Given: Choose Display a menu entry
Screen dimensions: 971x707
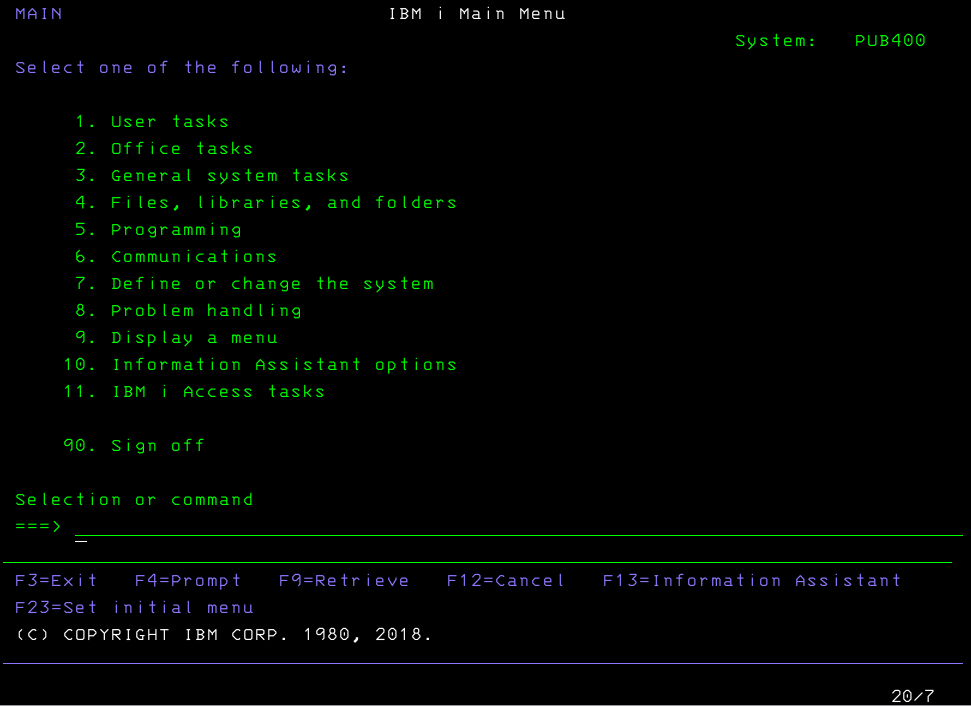Looking at the screenshot, I should (x=176, y=338).
